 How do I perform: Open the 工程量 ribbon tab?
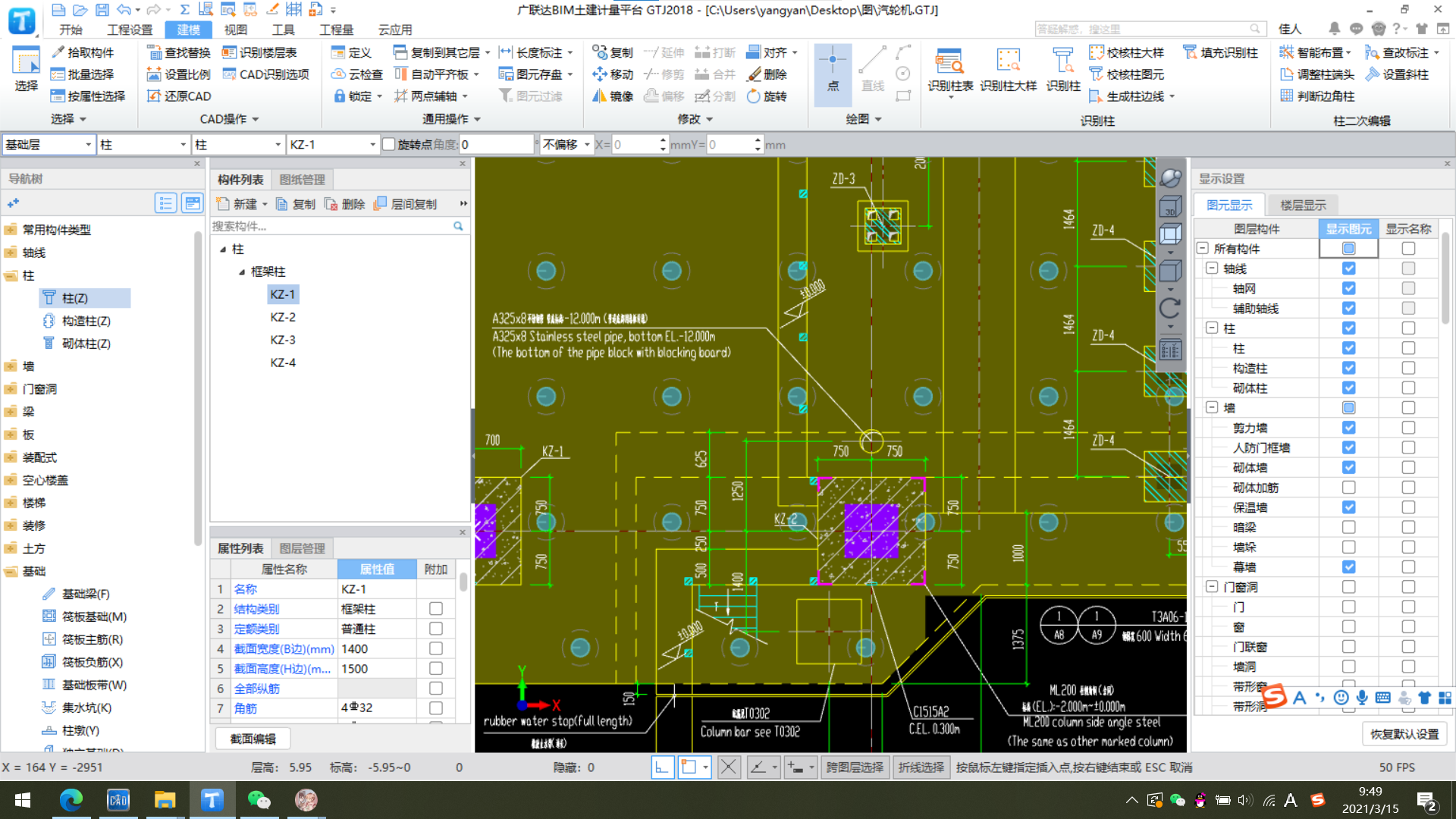coord(336,30)
